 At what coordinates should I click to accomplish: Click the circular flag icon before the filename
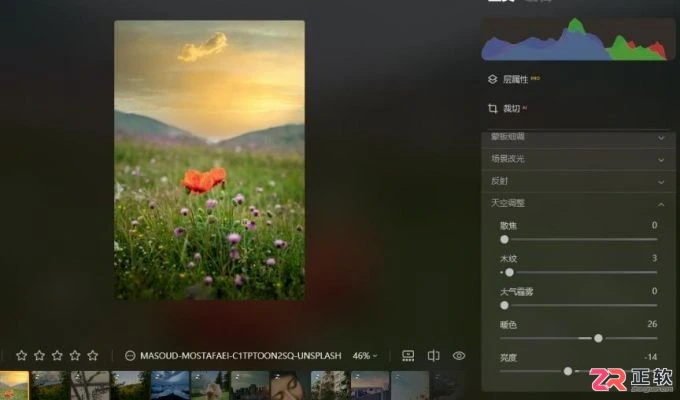[130, 356]
